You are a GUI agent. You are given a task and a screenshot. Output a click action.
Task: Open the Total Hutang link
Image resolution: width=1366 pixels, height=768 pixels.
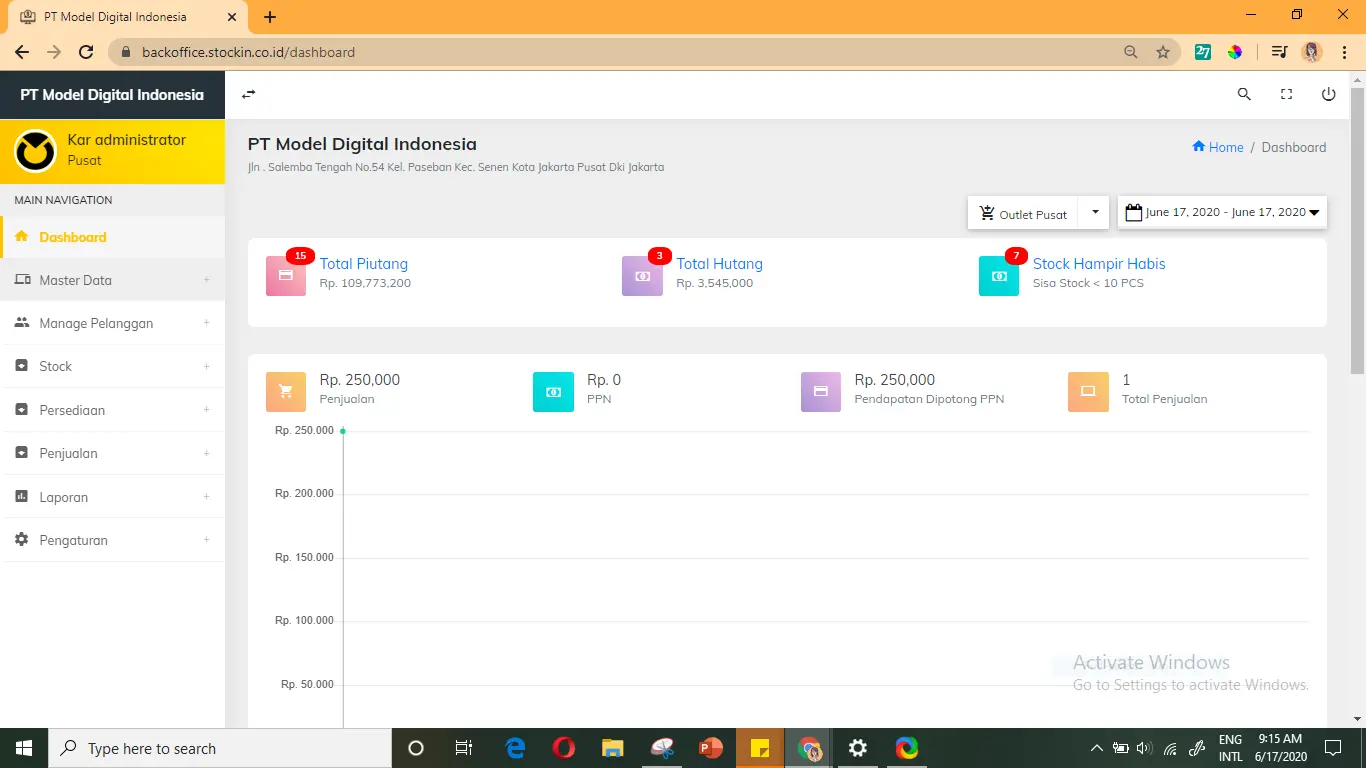(x=720, y=264)
